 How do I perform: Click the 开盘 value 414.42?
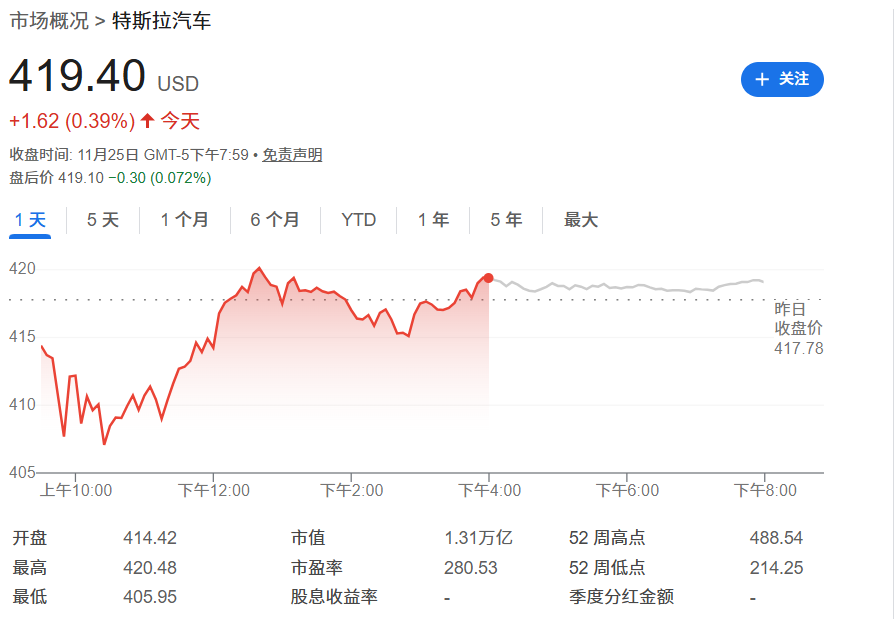[150, 537]
